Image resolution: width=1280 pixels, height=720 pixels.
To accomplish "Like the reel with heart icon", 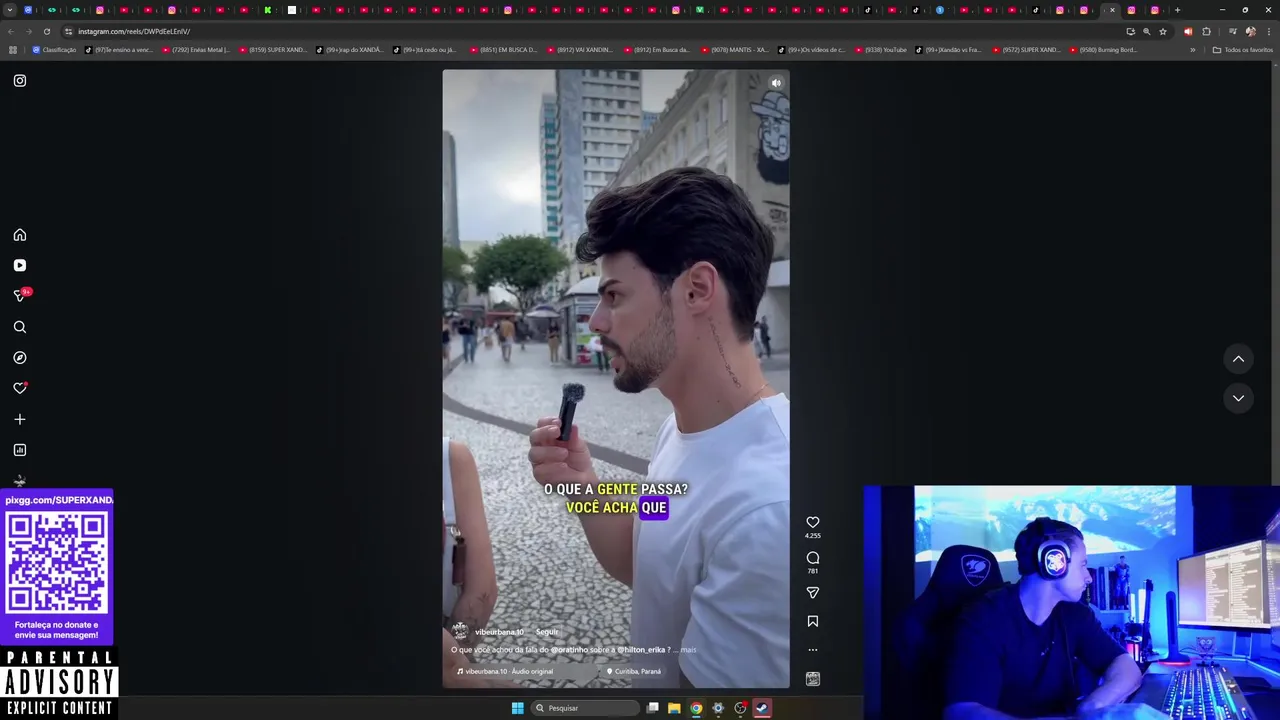I will (x=813, y=522).
